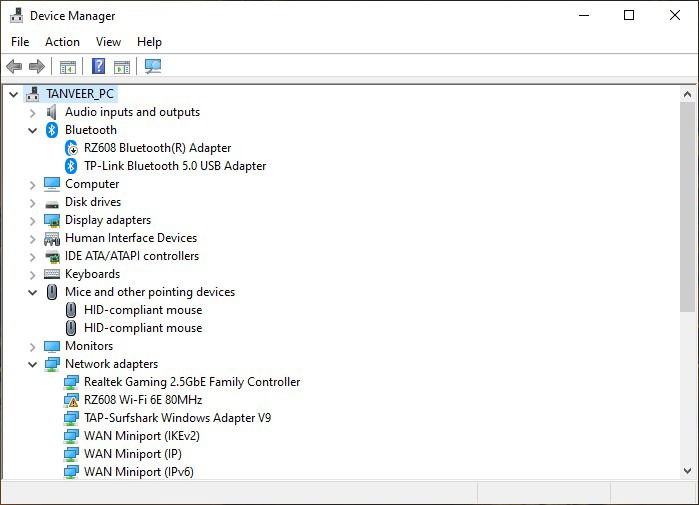The image size is (699, 505).
Task: Click the Disk drives icon
Action: pos(52,204)
